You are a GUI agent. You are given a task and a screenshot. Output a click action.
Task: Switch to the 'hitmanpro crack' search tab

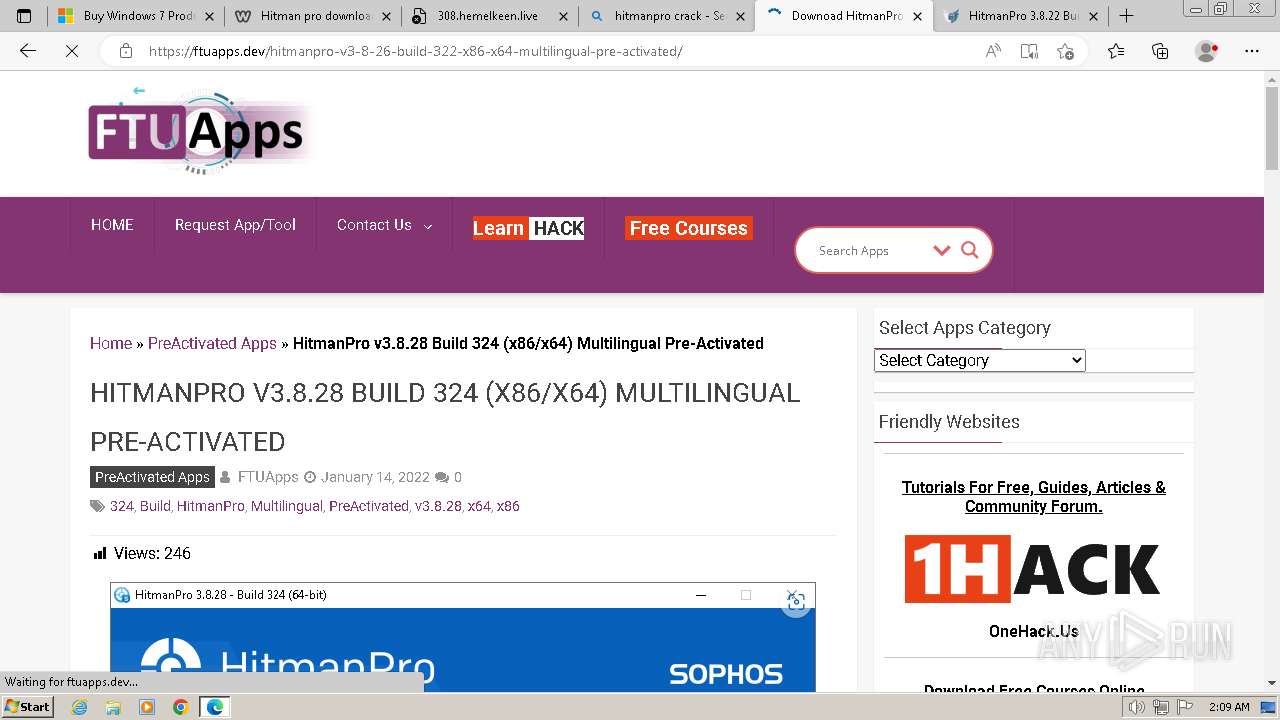[x=667, y=16]
